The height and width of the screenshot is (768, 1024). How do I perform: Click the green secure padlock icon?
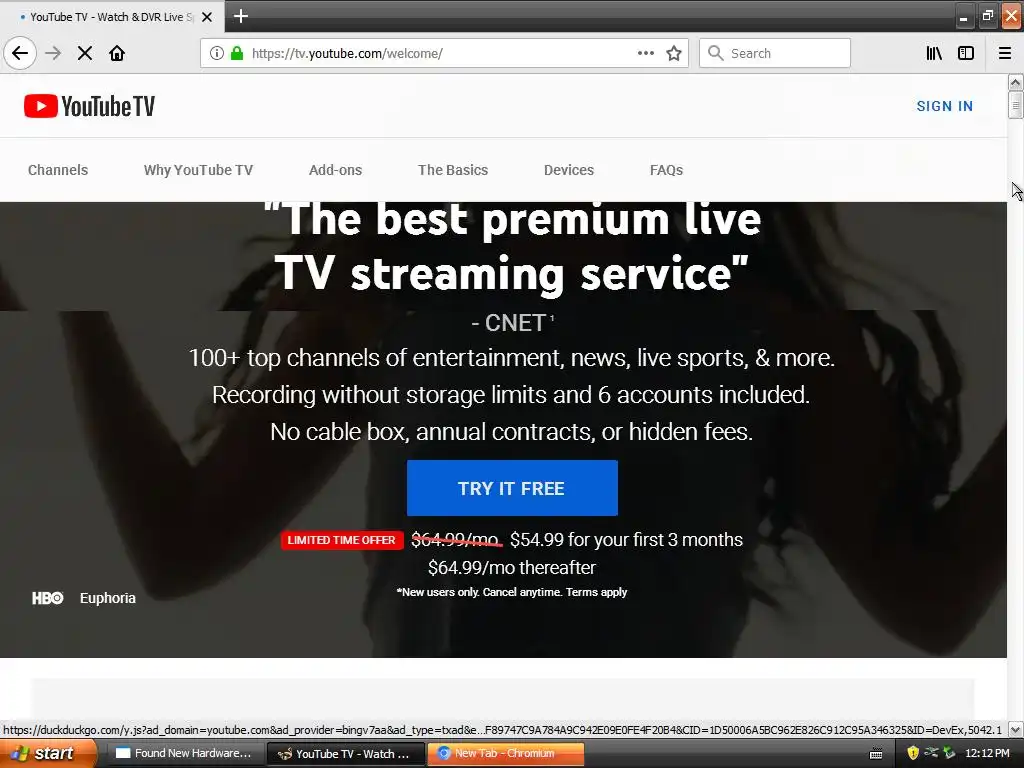click(x=237, y=53)
